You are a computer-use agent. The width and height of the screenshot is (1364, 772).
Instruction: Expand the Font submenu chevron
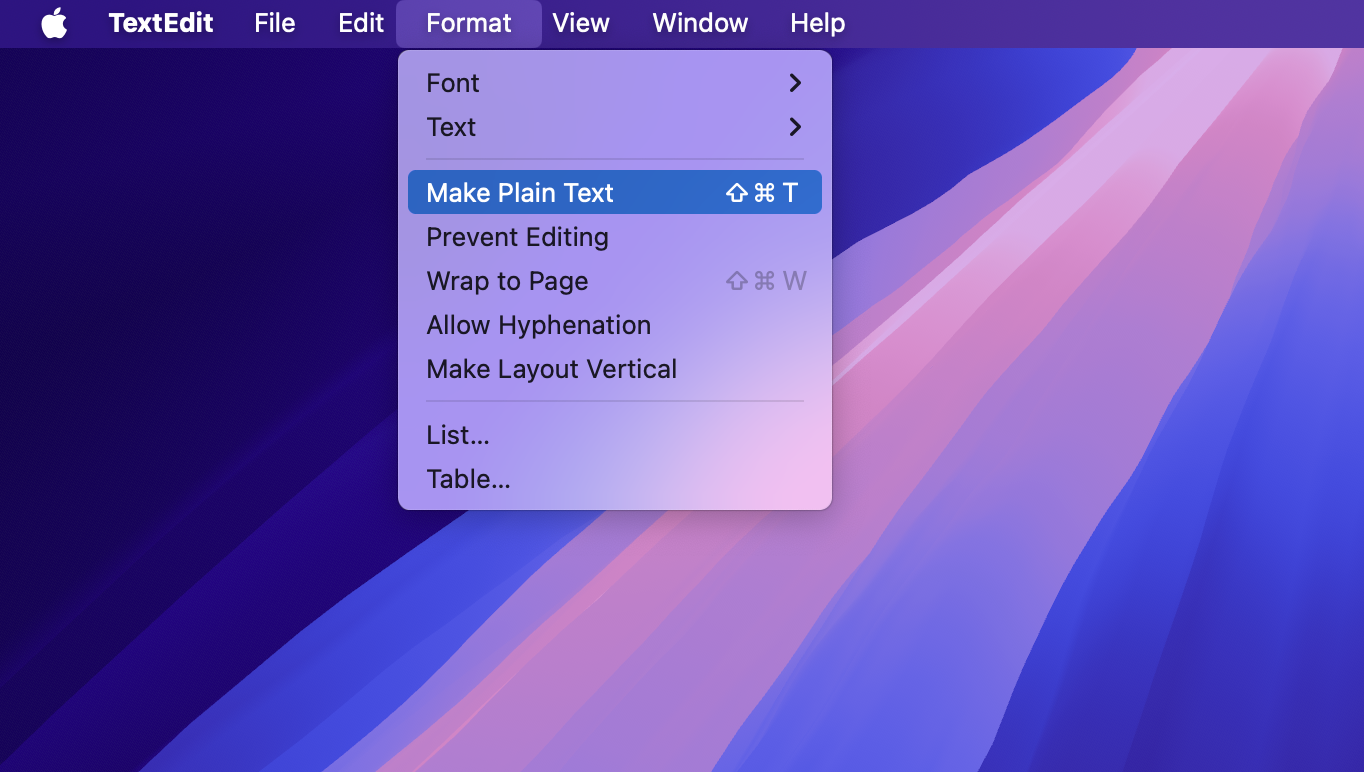click(795, 84)
